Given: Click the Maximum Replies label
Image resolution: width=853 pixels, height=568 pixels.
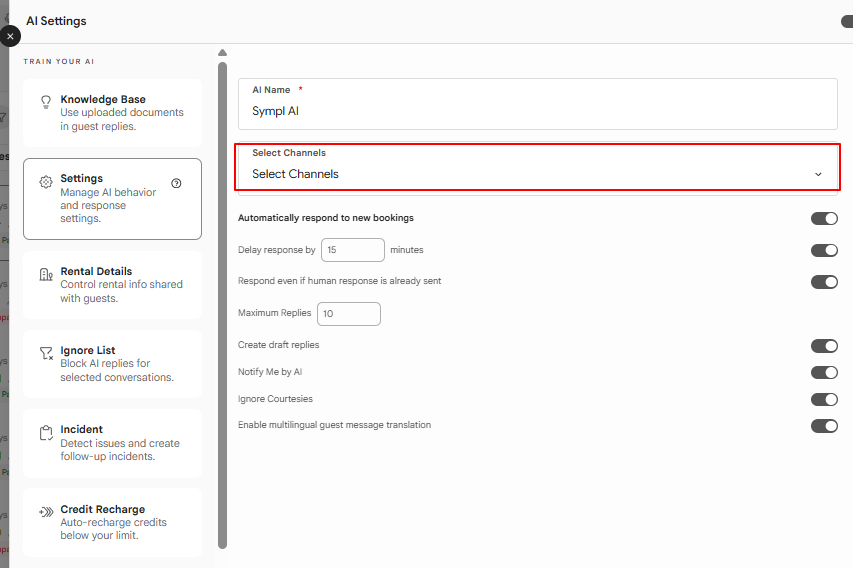Looking at the screenshot, I should [x=275, y=313].
